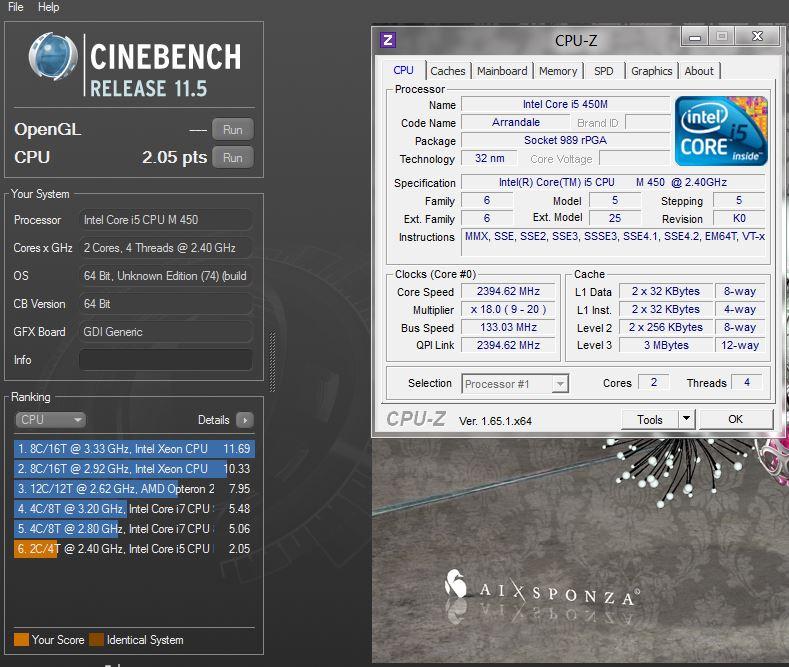
Task: Click the CPU Name field Intel Core i5 450M
Action: tap(566, 104)
